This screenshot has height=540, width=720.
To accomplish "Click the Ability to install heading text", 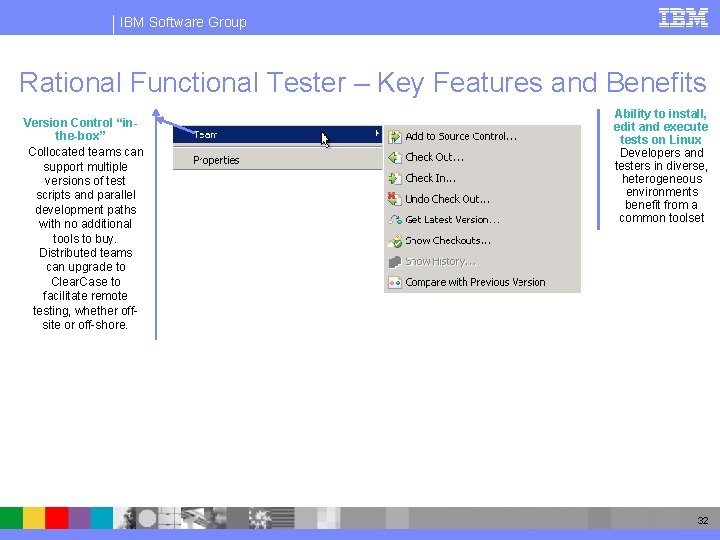I will point(661,127).
